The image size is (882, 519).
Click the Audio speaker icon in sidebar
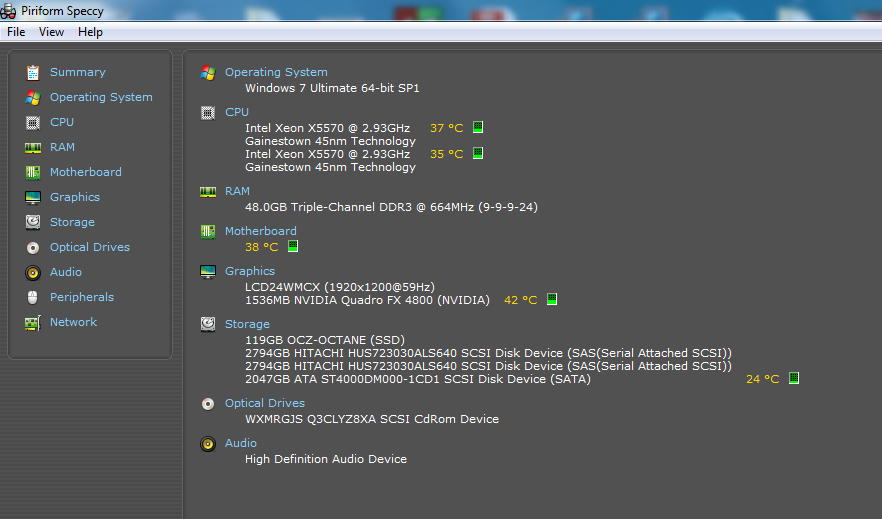click(33, 273)
